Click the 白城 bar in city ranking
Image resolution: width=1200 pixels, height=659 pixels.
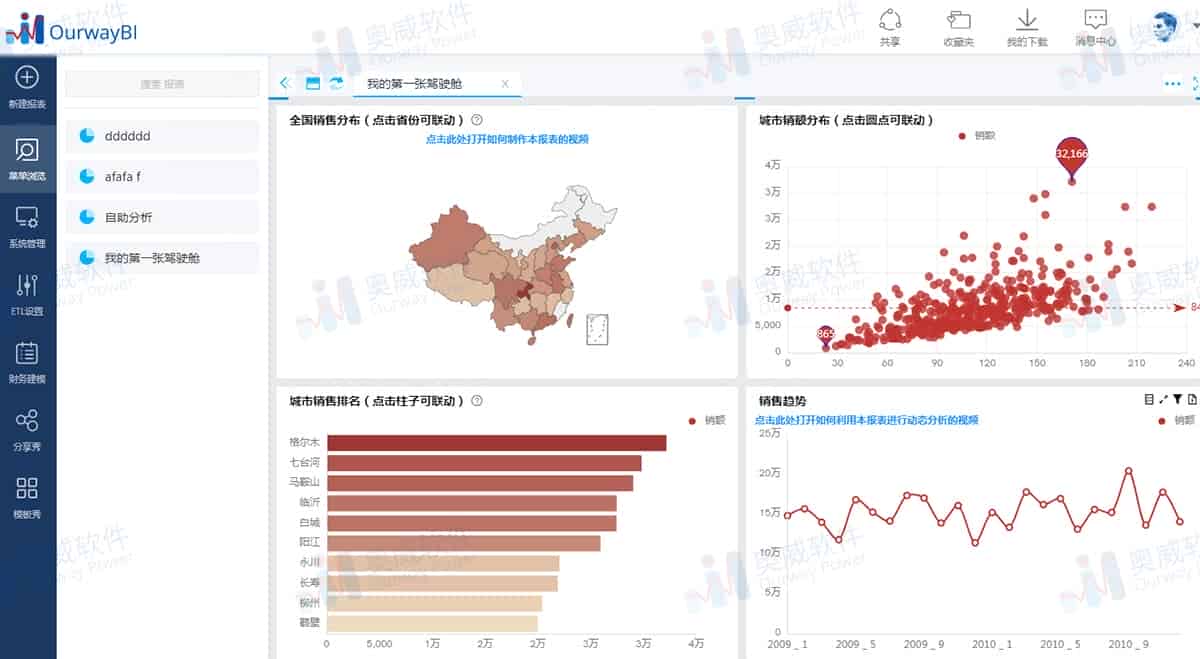click(x=472, y=523)
